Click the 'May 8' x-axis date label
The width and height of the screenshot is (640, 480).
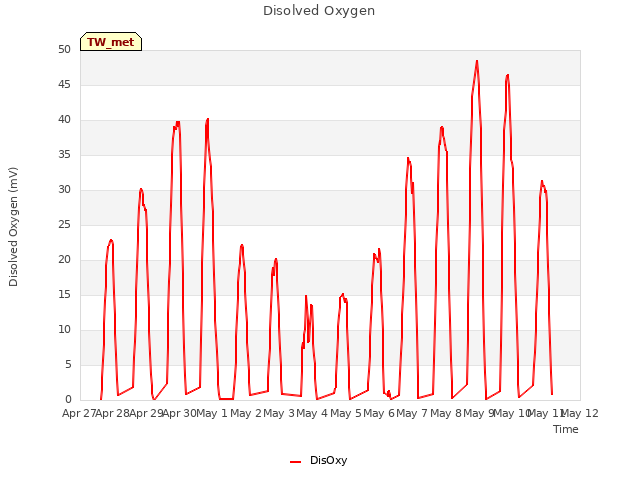(446, 413)
